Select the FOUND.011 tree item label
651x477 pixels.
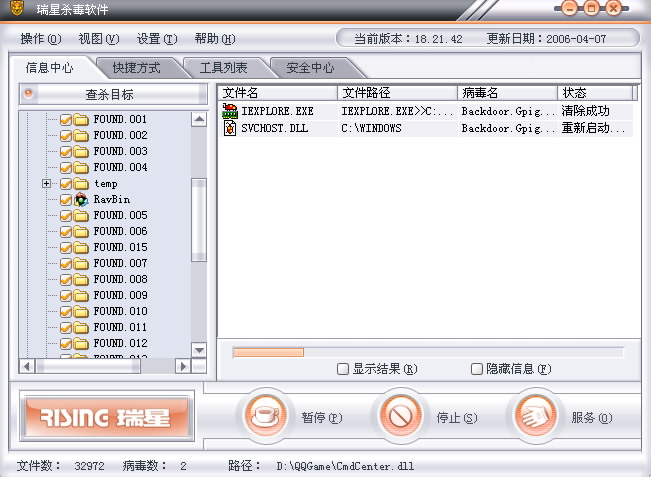pos(120,328)
